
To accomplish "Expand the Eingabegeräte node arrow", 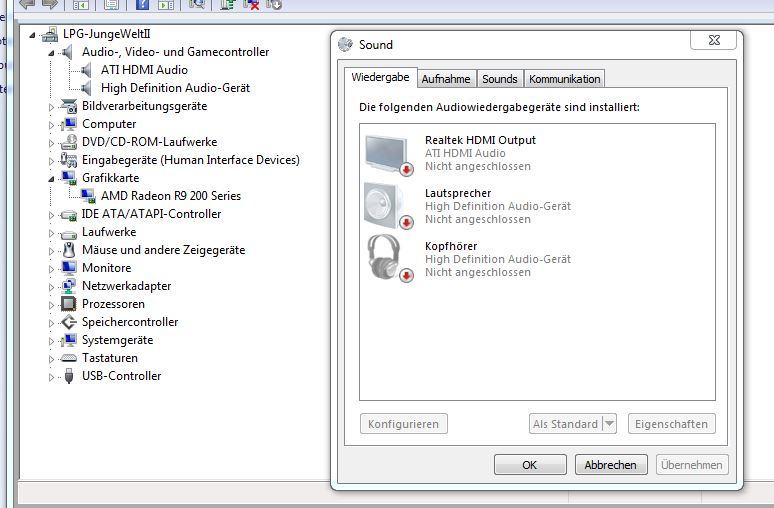I will click(x=51, y=161).
